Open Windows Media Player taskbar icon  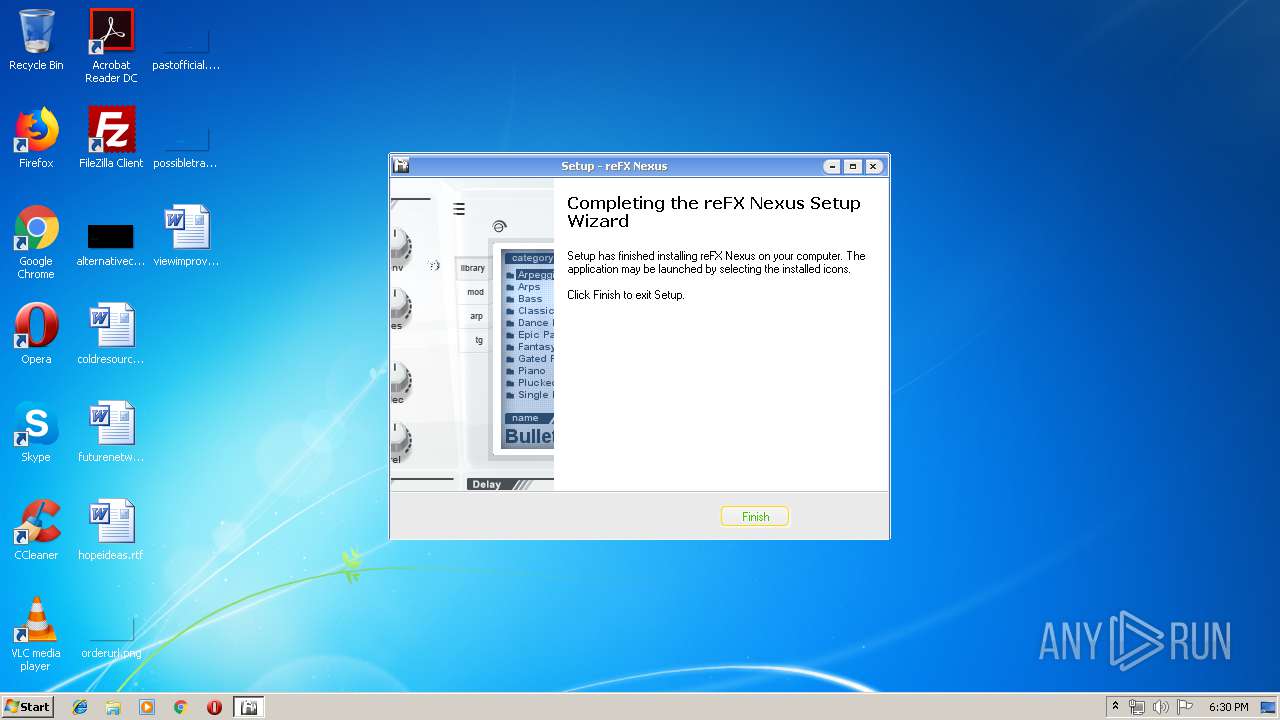coord(147,707)
